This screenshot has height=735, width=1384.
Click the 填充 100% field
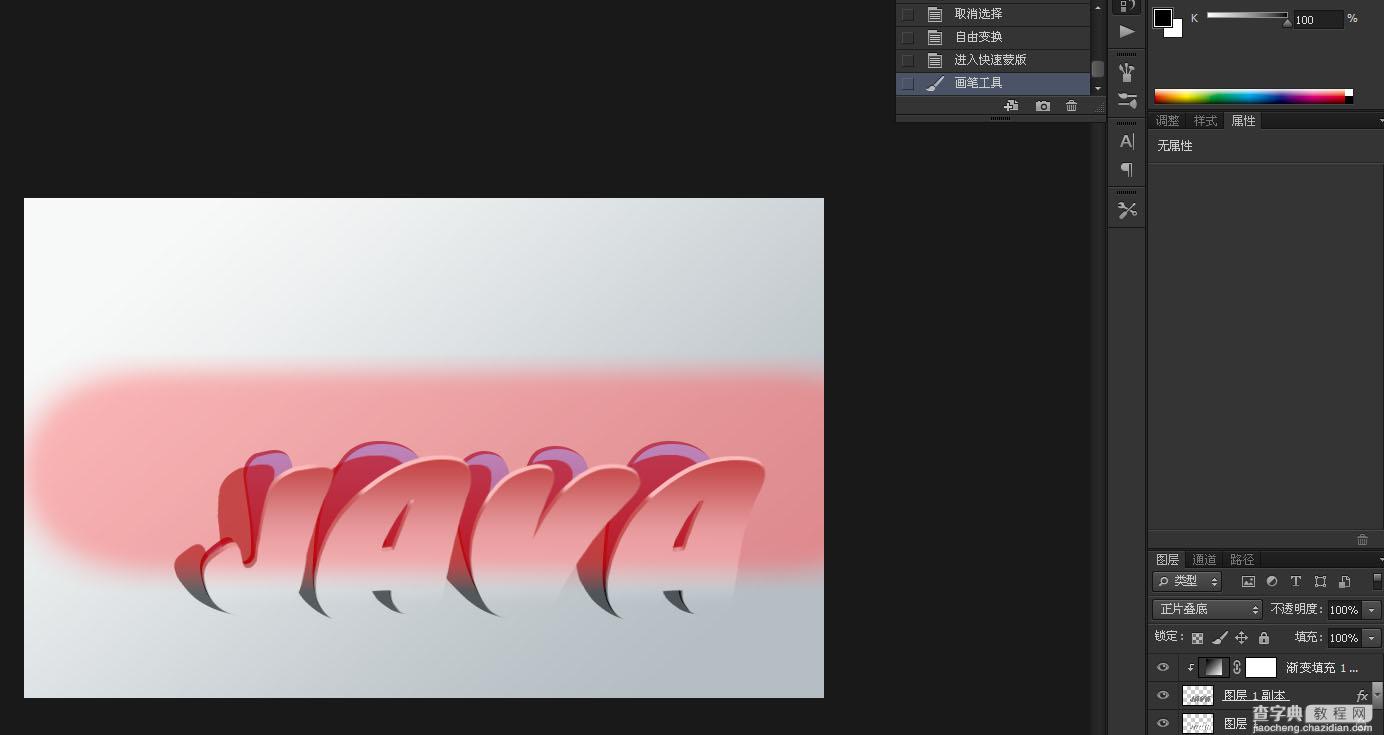point(1344,638)
